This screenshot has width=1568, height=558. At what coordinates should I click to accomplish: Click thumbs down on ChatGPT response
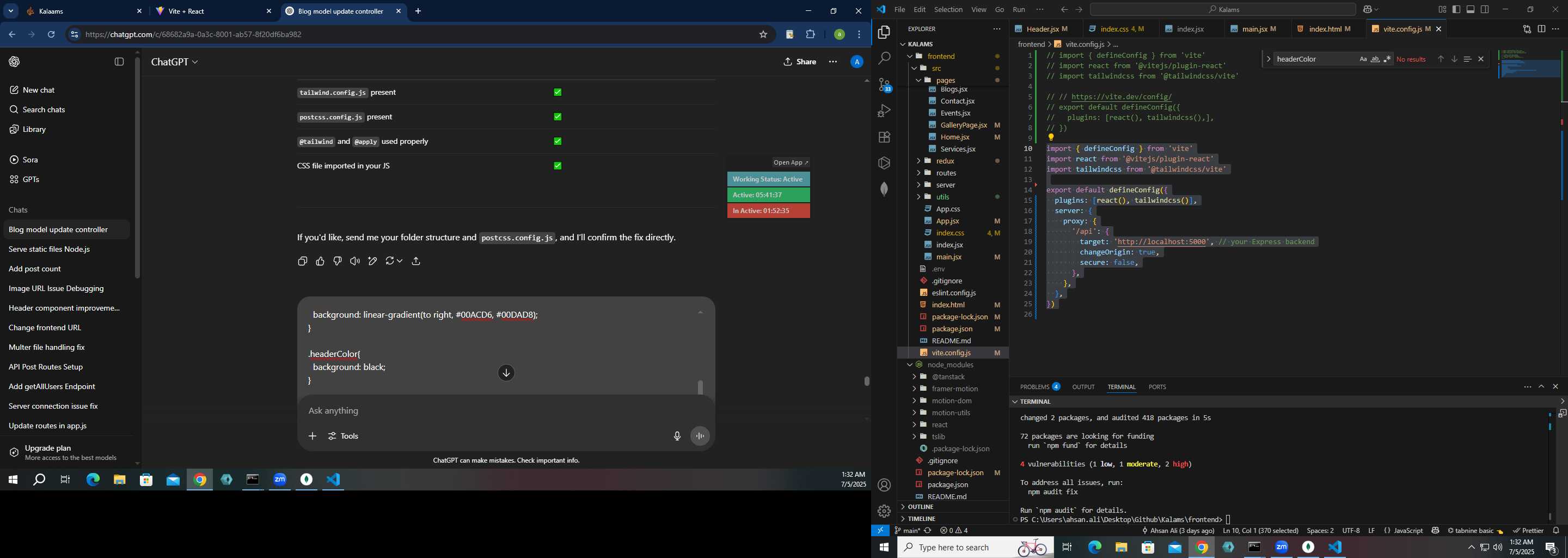click(x=338, y=262)
